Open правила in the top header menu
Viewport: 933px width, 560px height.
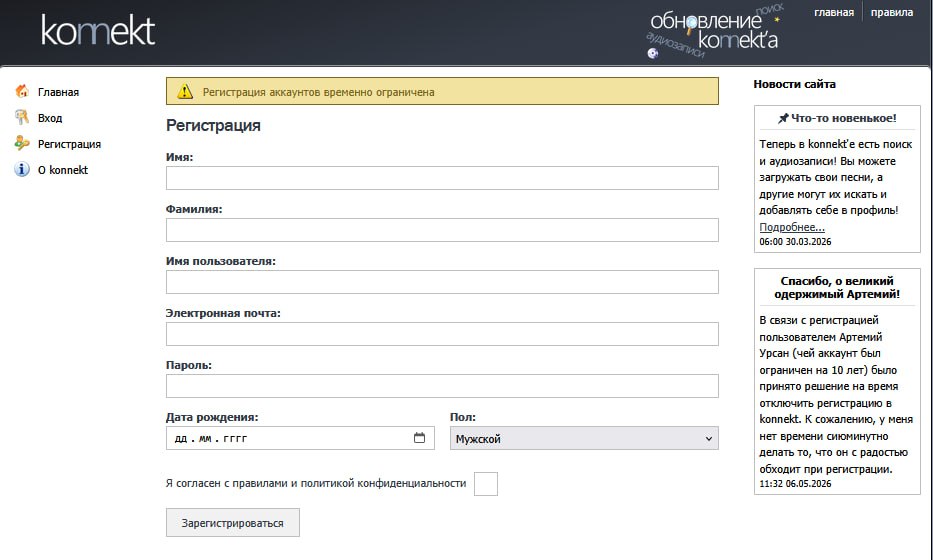tap(891, 12)
